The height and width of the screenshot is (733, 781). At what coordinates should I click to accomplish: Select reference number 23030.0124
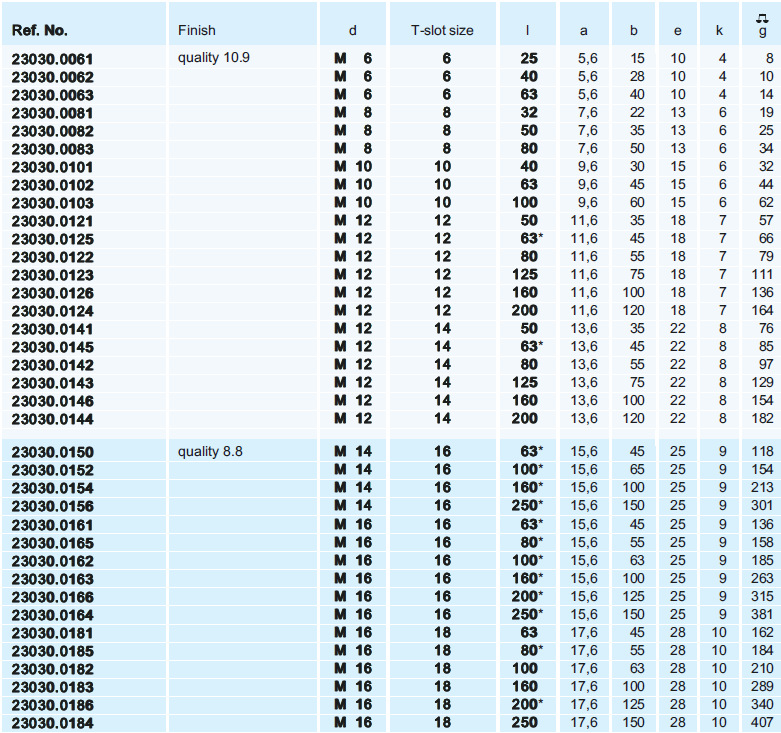52,311
